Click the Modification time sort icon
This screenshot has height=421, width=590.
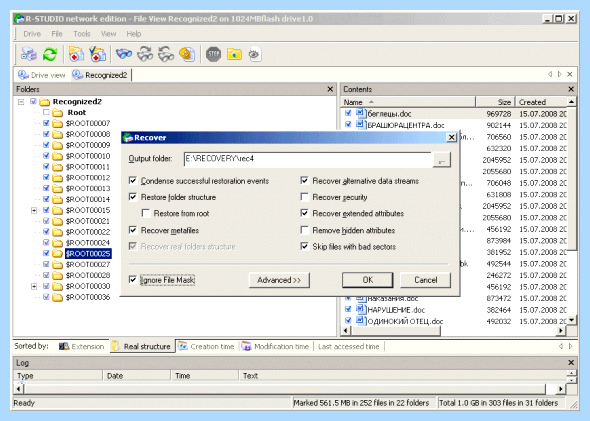coord(246,346)
